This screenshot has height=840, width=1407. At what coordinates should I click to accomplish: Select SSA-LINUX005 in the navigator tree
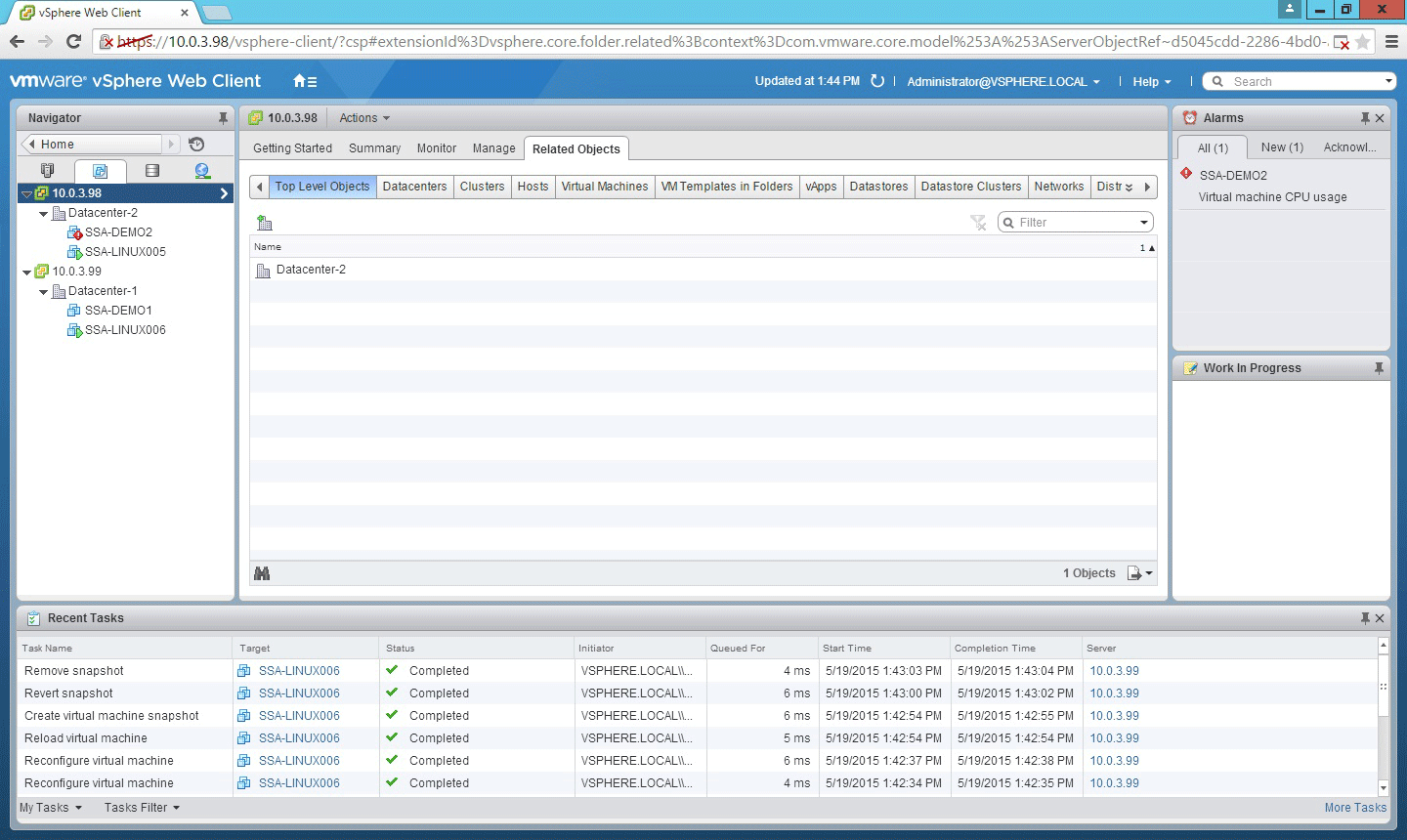(x=125, y=252)
